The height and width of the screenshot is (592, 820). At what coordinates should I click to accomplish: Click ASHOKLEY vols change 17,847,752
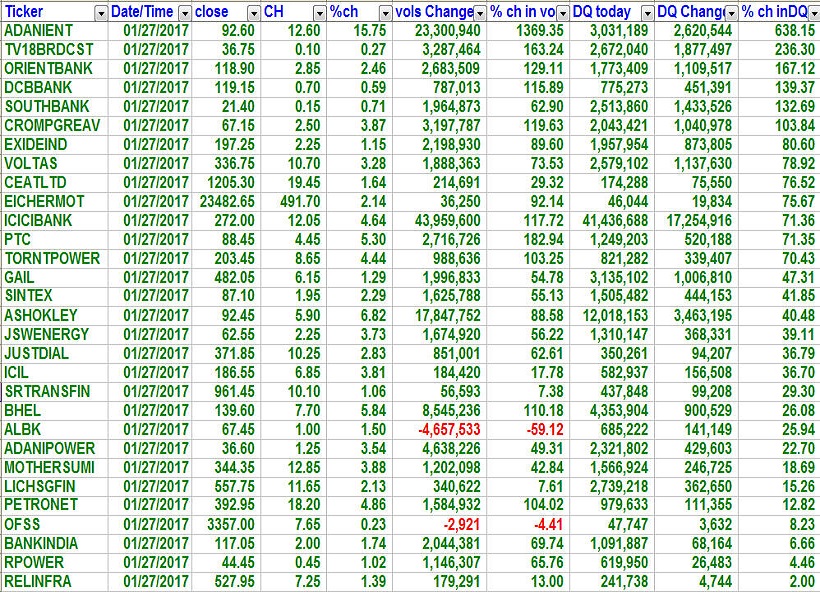(448, 315)
